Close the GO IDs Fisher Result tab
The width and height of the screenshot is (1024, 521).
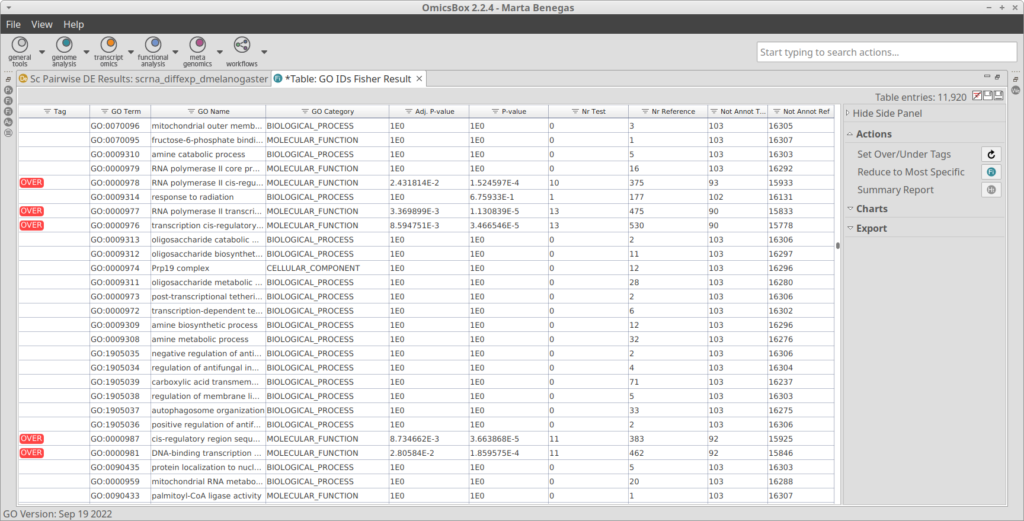click(419, 79)
